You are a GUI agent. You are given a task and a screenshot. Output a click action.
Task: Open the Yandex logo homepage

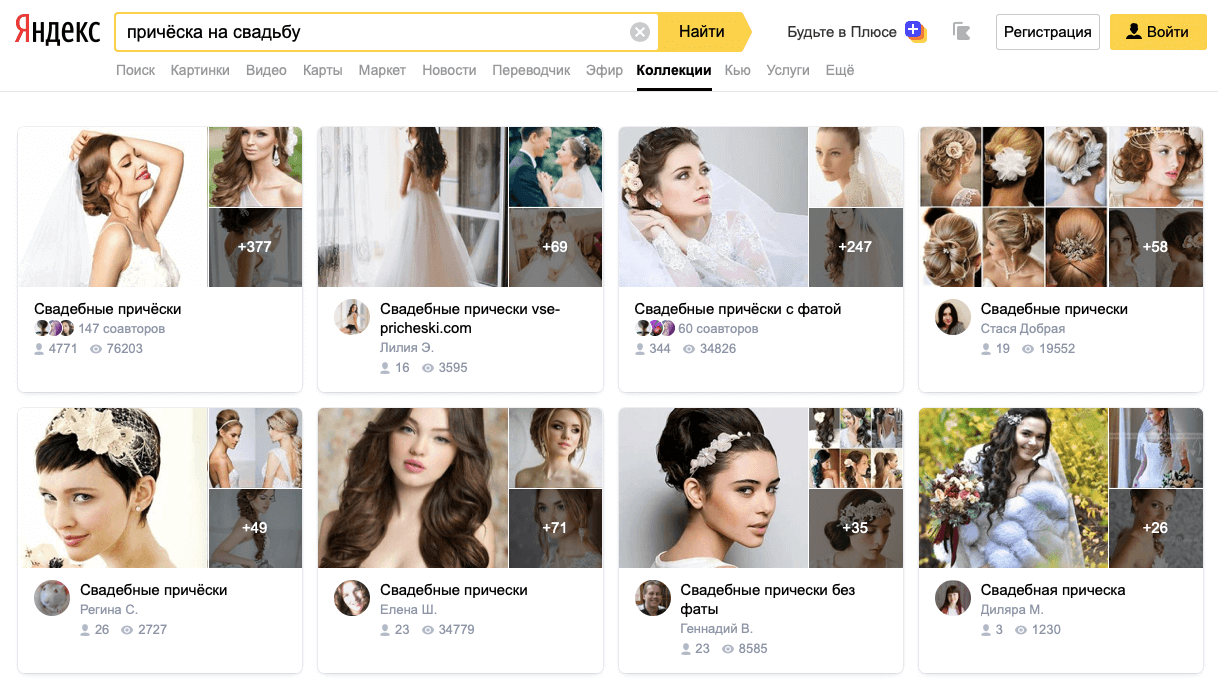click(58, 31)
